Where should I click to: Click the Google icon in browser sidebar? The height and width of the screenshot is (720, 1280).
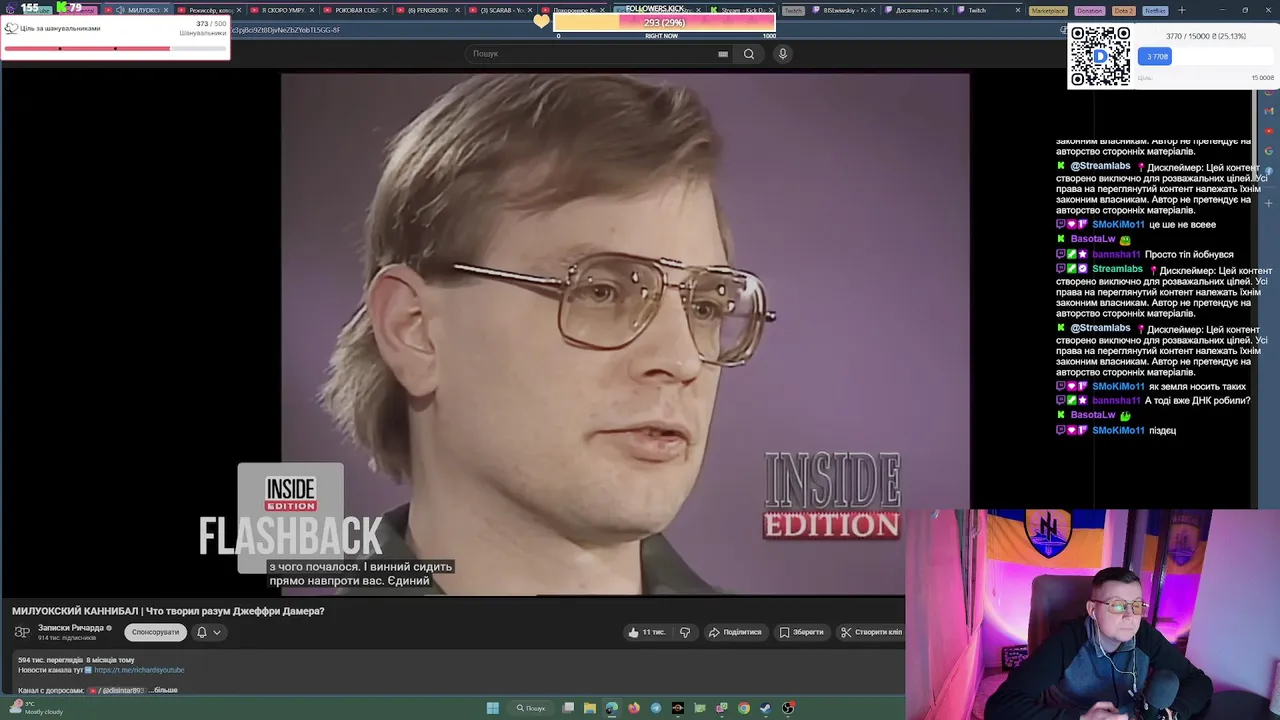click(1268, 150)
